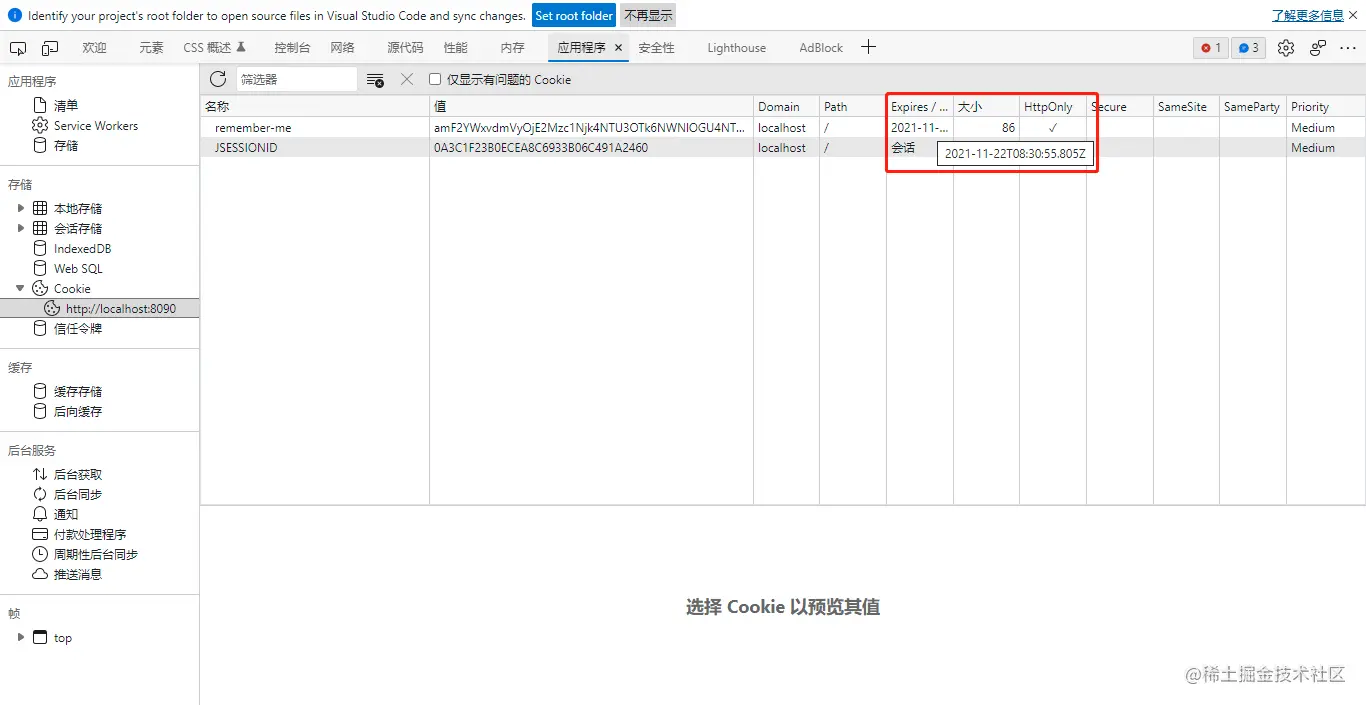1366x705 pixels.
Task: Open 信任令牌 in the sidebar
Action: [x=78, y=328]
